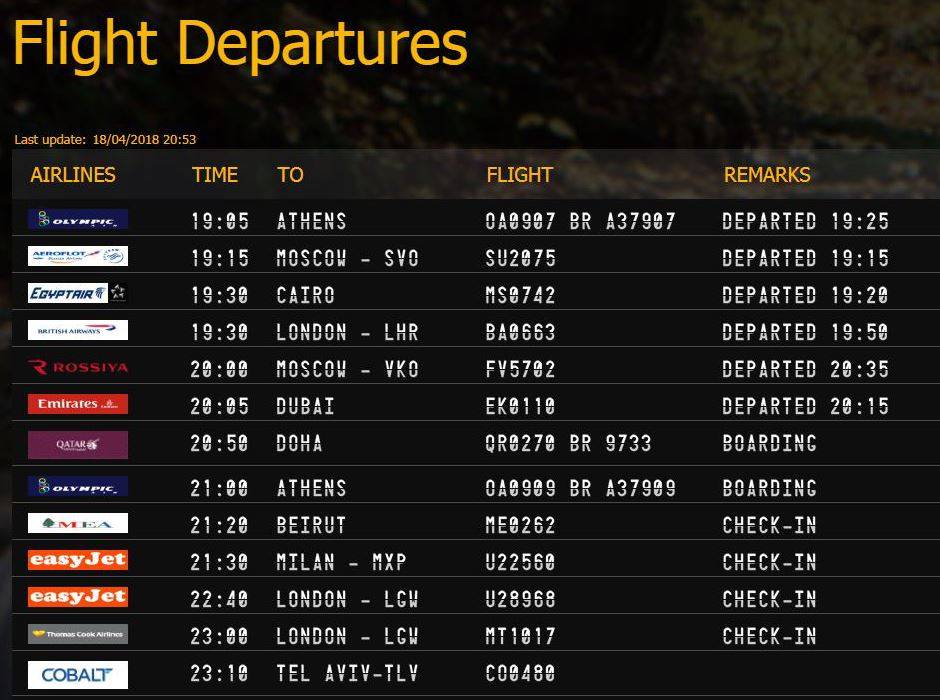Click the British Airways logo
The image size is (940, 700).
78,330
